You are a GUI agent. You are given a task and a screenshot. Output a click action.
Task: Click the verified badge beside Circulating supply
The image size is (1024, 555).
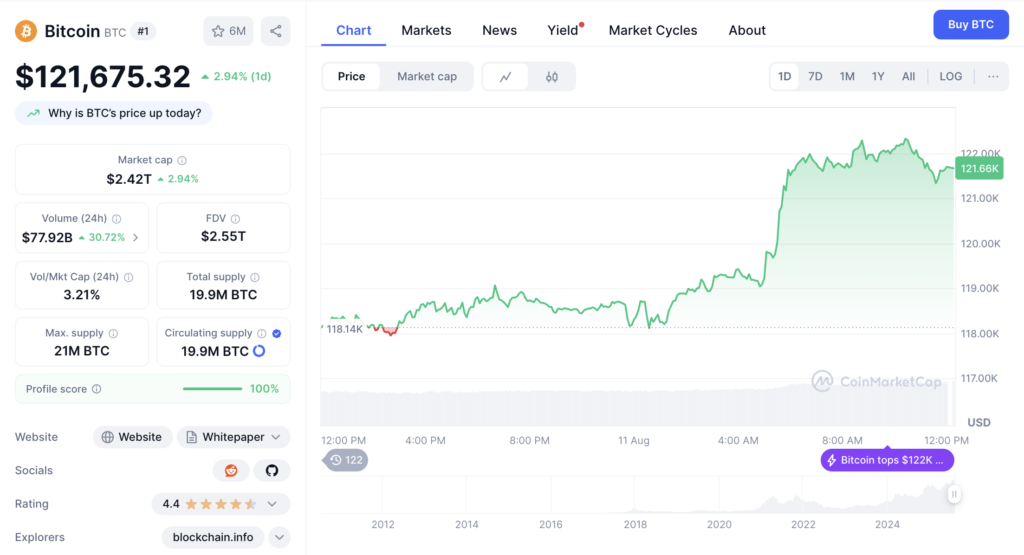point(277,333)
